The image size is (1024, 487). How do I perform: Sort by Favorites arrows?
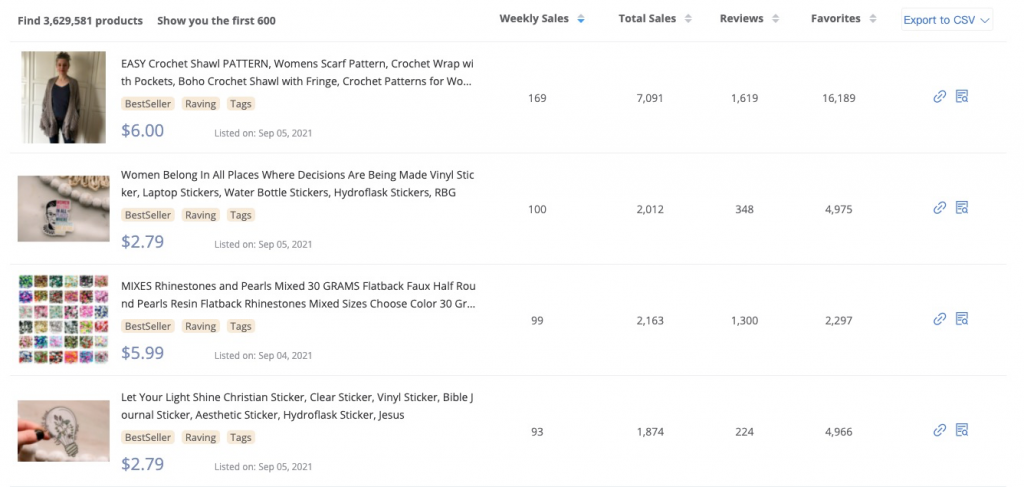(872, 20)
